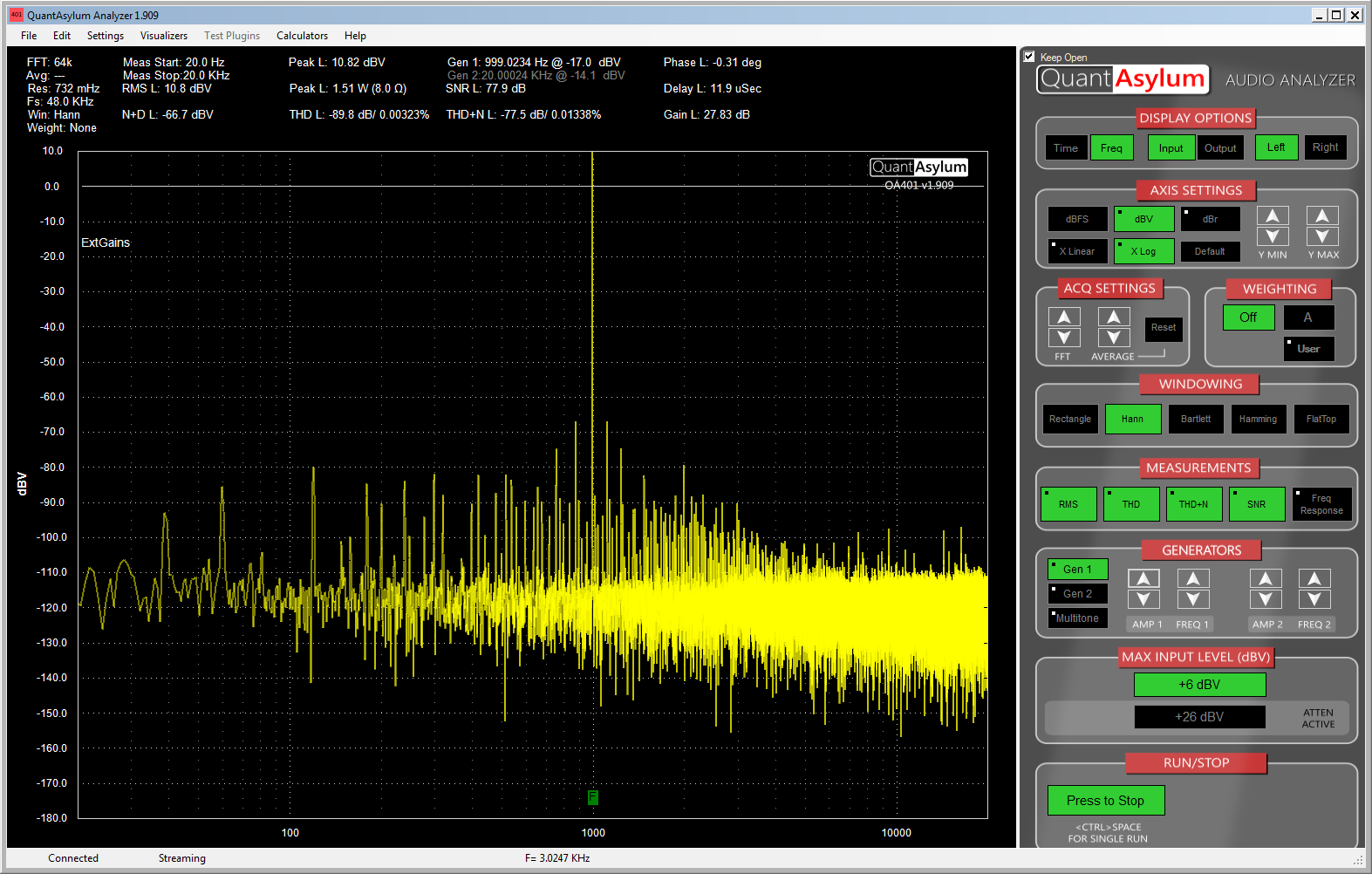The height and width of the screenshot is (874, 1372).
Task: Toggle Left channel display
Action: 1276,147
